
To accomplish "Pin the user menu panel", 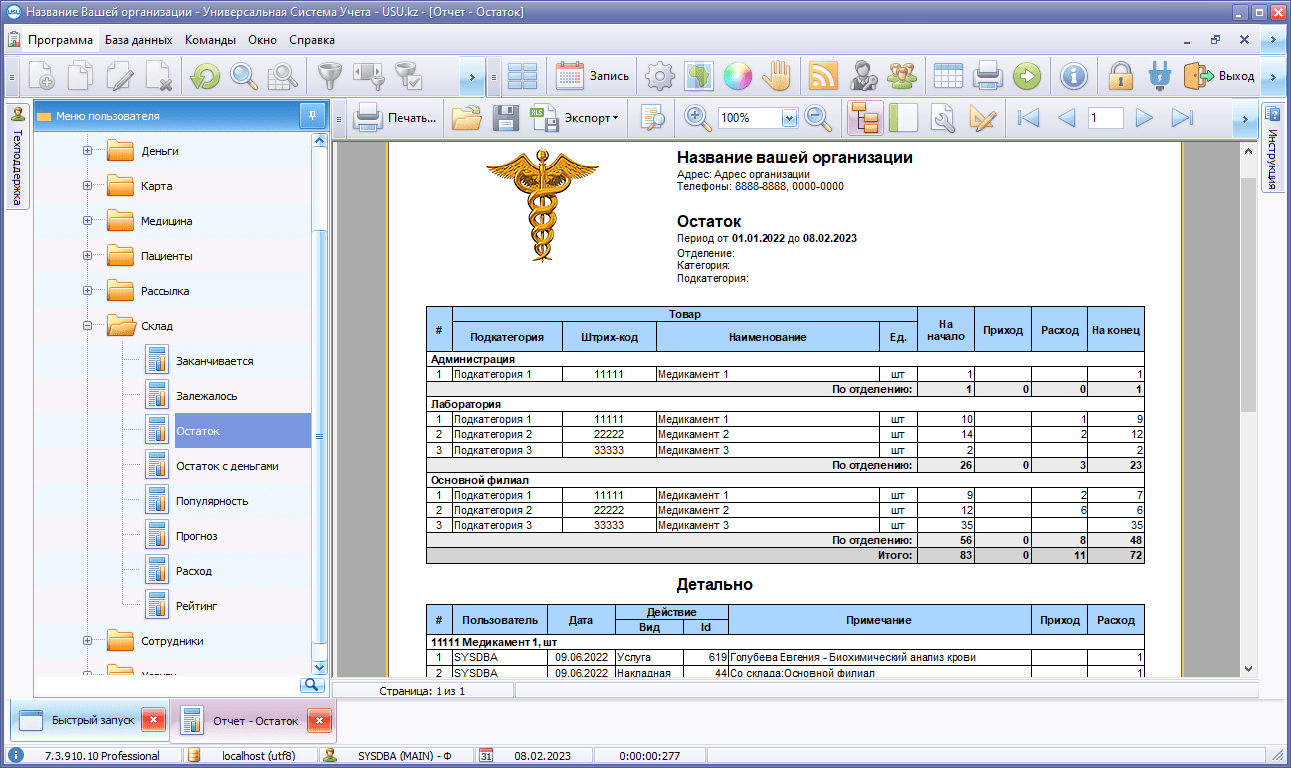I will [x=312, y=116].
